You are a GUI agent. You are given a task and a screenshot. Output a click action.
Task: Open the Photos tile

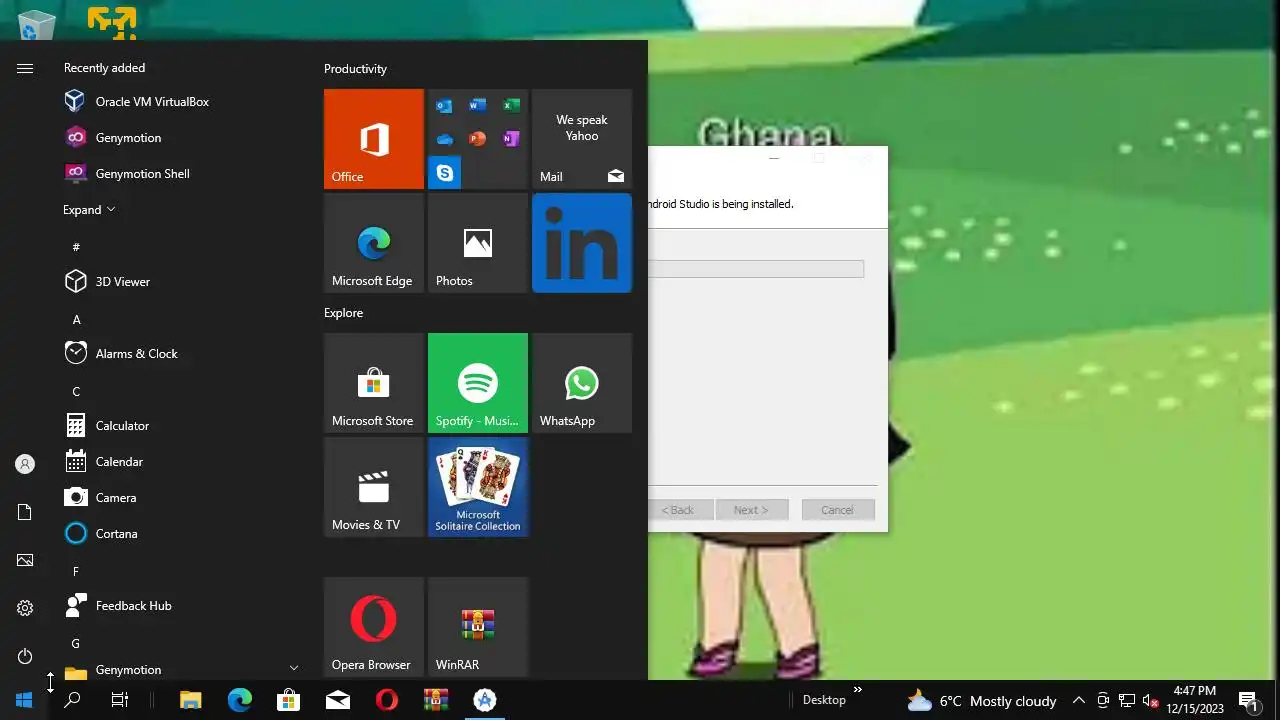[x=478, y=243]
